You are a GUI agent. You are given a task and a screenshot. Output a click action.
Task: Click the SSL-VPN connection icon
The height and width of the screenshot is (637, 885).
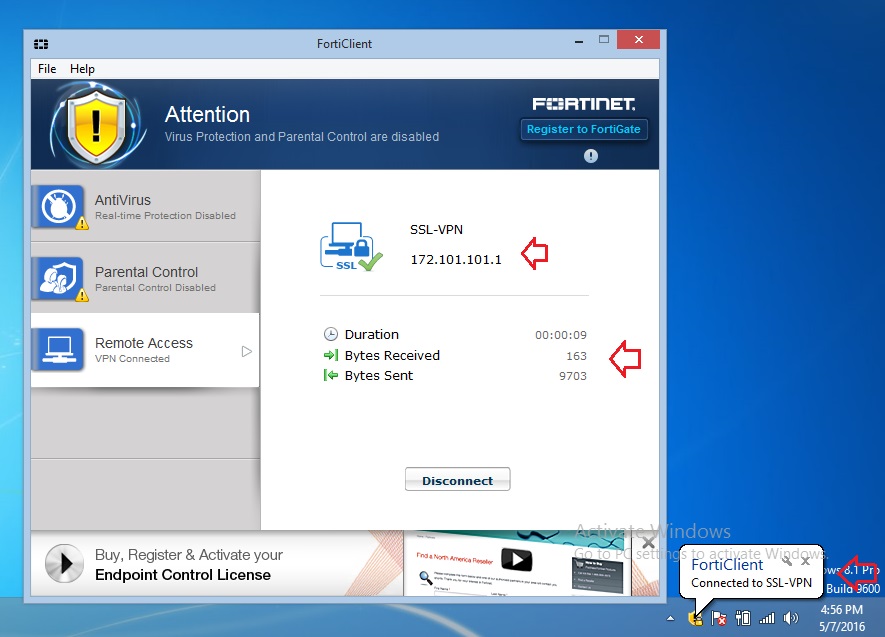(x=351, y=247)
